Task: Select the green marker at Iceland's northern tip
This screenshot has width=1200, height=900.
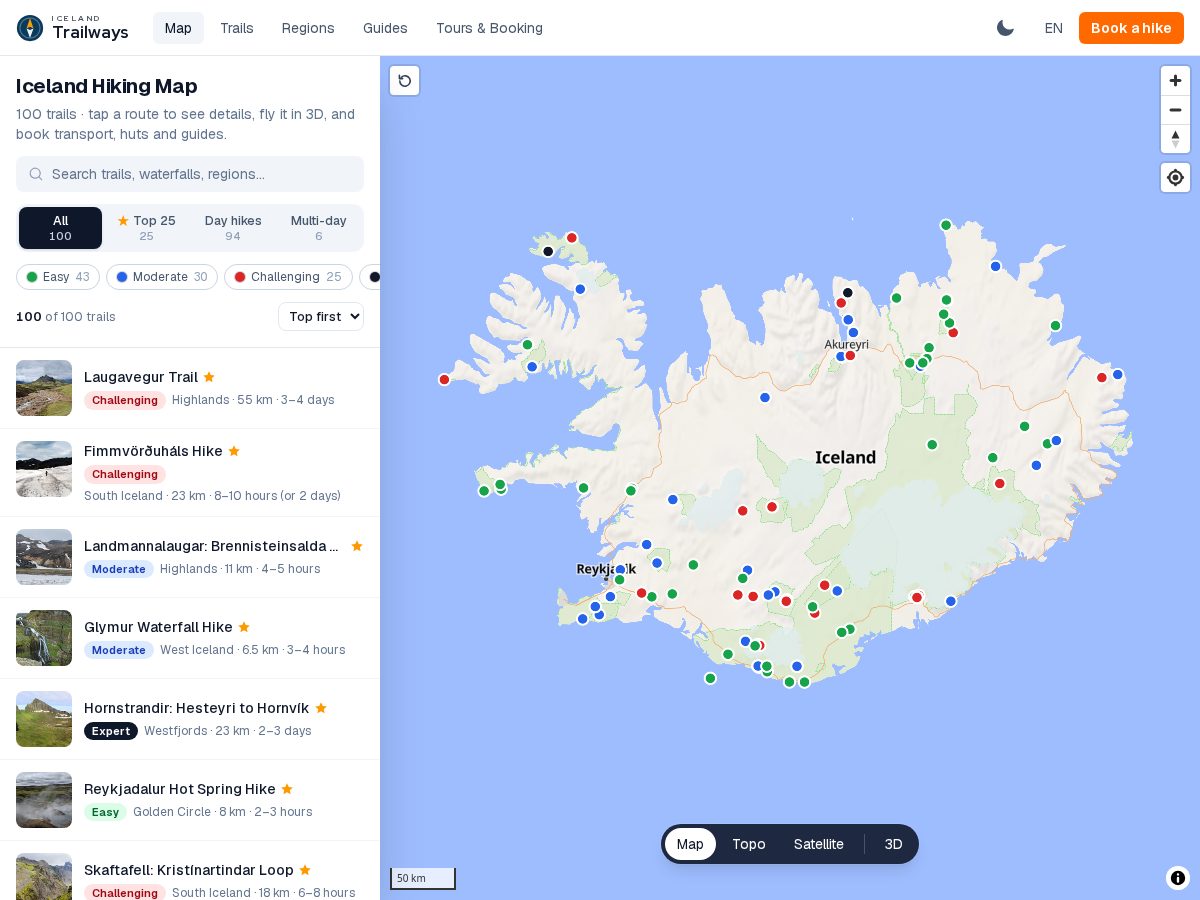Action: 946,225
